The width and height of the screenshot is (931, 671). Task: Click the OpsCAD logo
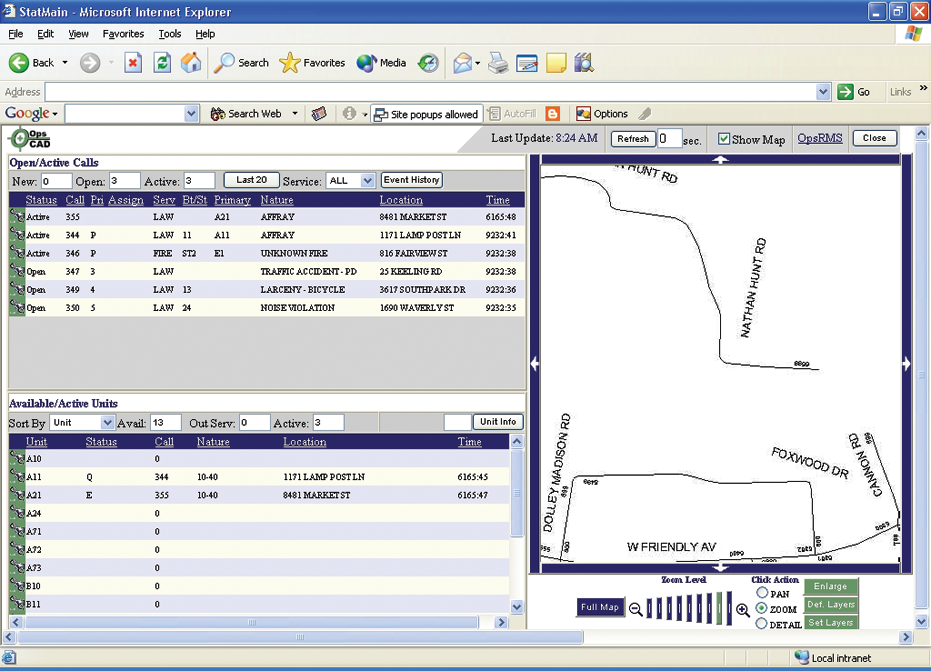30,140
